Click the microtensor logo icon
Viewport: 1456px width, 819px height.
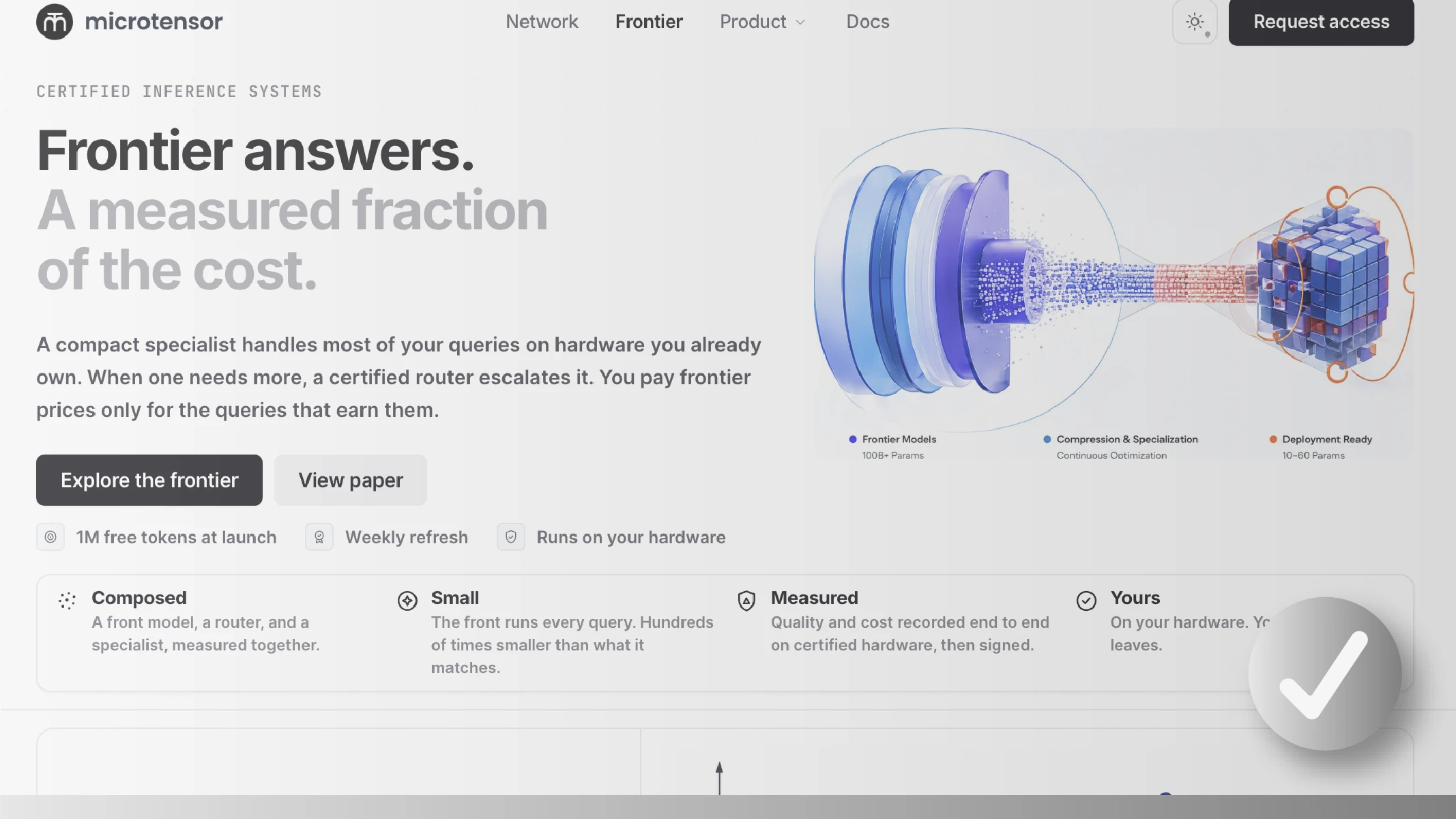(55, 22)
